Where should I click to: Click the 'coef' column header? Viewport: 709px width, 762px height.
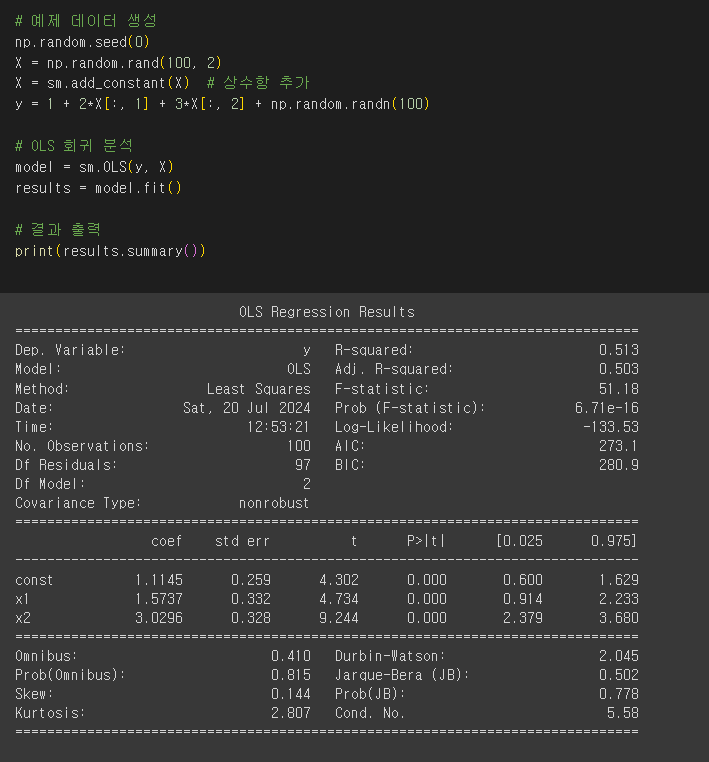[167, 541]
